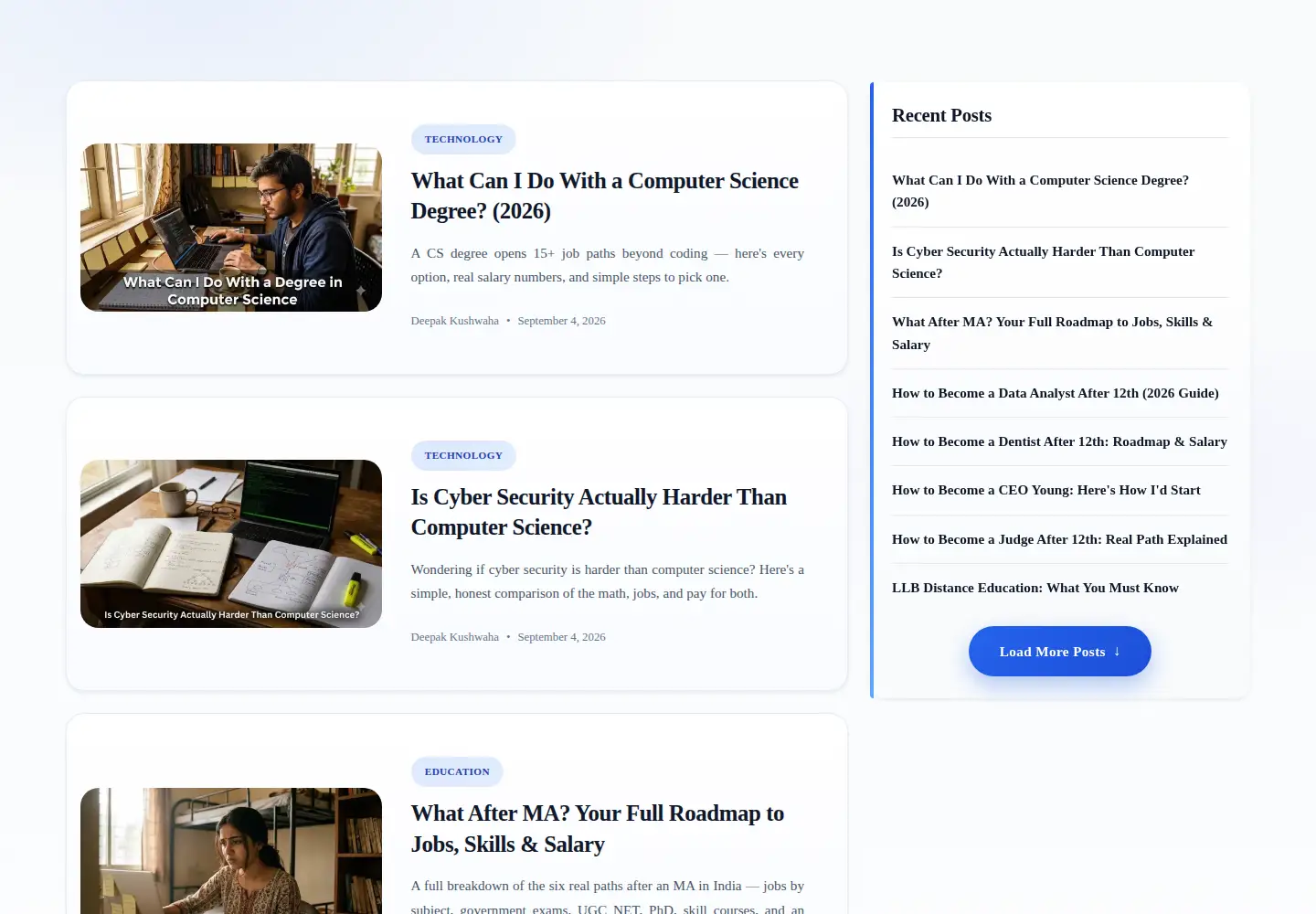
Task: Open recent post 'Is Cyber Security Actually Harder'
Action: pos(1043,262)
